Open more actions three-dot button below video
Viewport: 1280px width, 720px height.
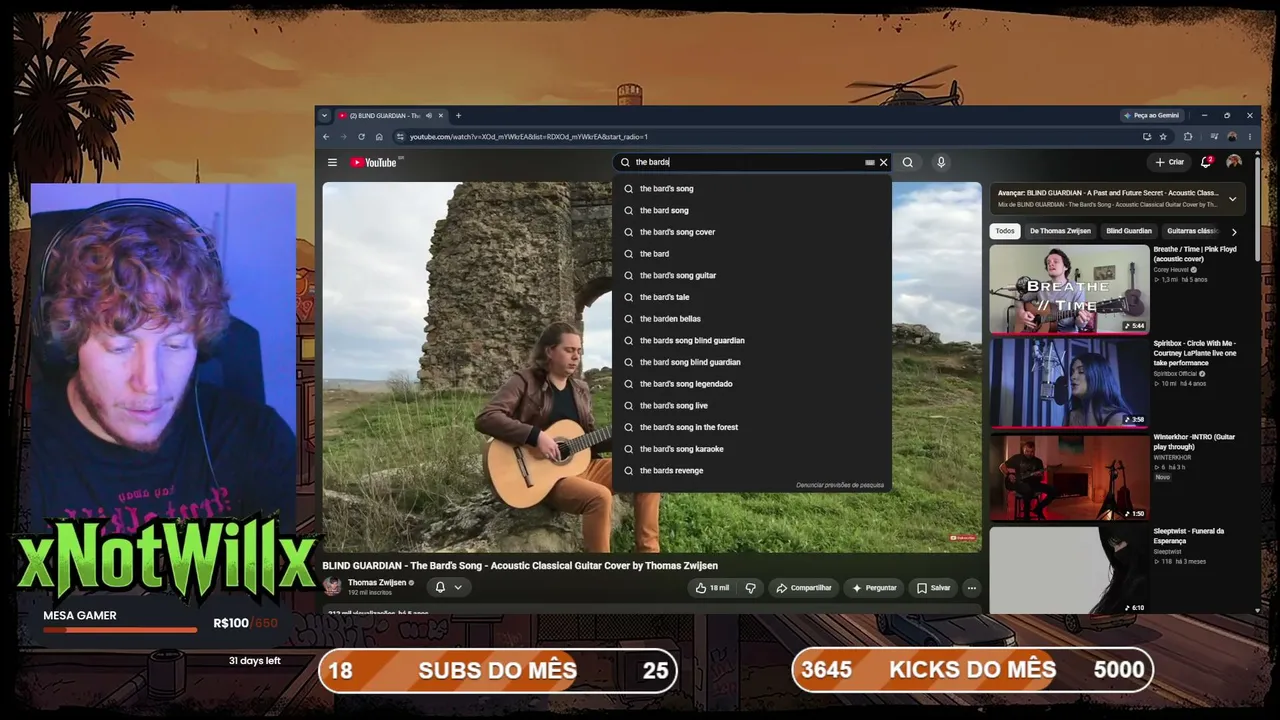971,588
